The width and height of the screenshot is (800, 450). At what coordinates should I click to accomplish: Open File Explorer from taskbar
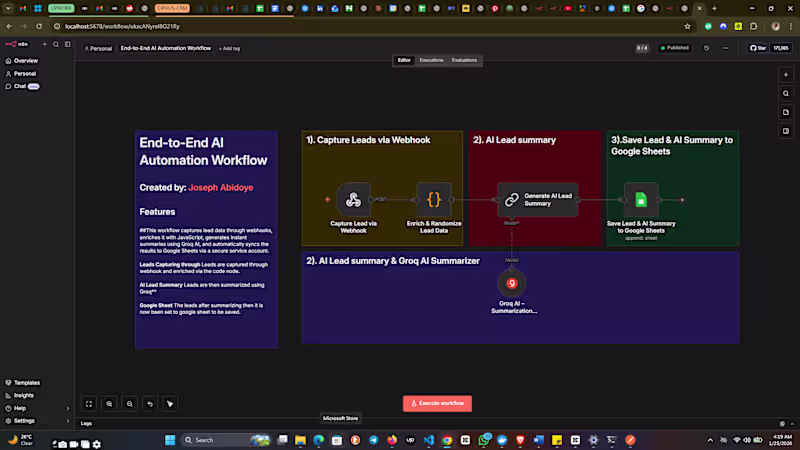300,440
